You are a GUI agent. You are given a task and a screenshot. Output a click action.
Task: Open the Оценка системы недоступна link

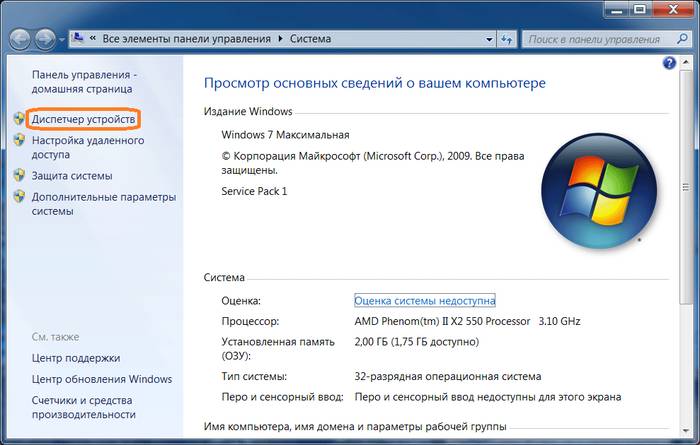[x=424, y=300]
